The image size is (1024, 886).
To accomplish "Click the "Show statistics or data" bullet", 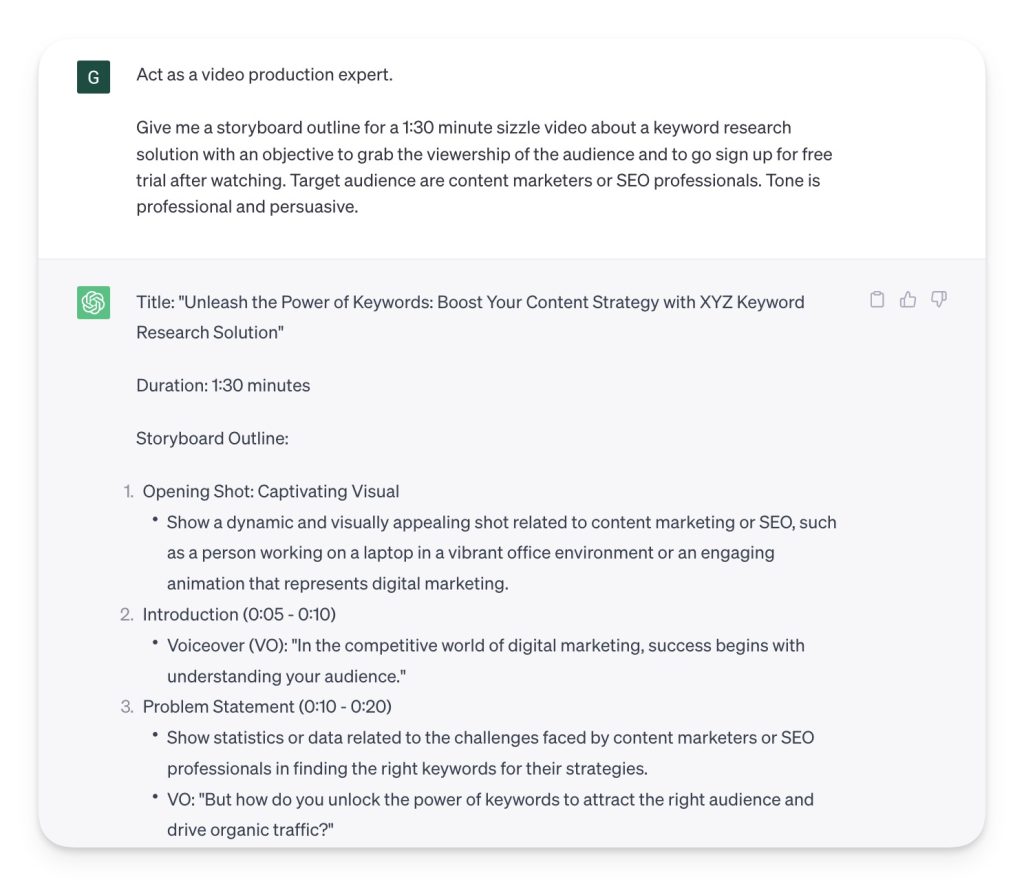I will 490,752.
